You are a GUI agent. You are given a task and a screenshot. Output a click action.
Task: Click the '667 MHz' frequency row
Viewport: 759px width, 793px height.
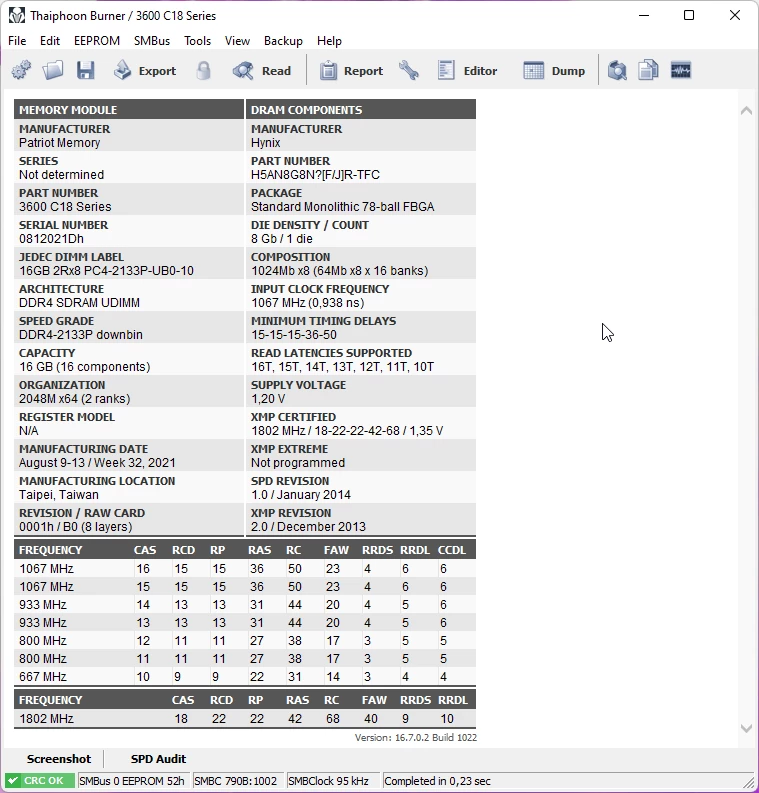pyautogui.click(x=245, y=676)
